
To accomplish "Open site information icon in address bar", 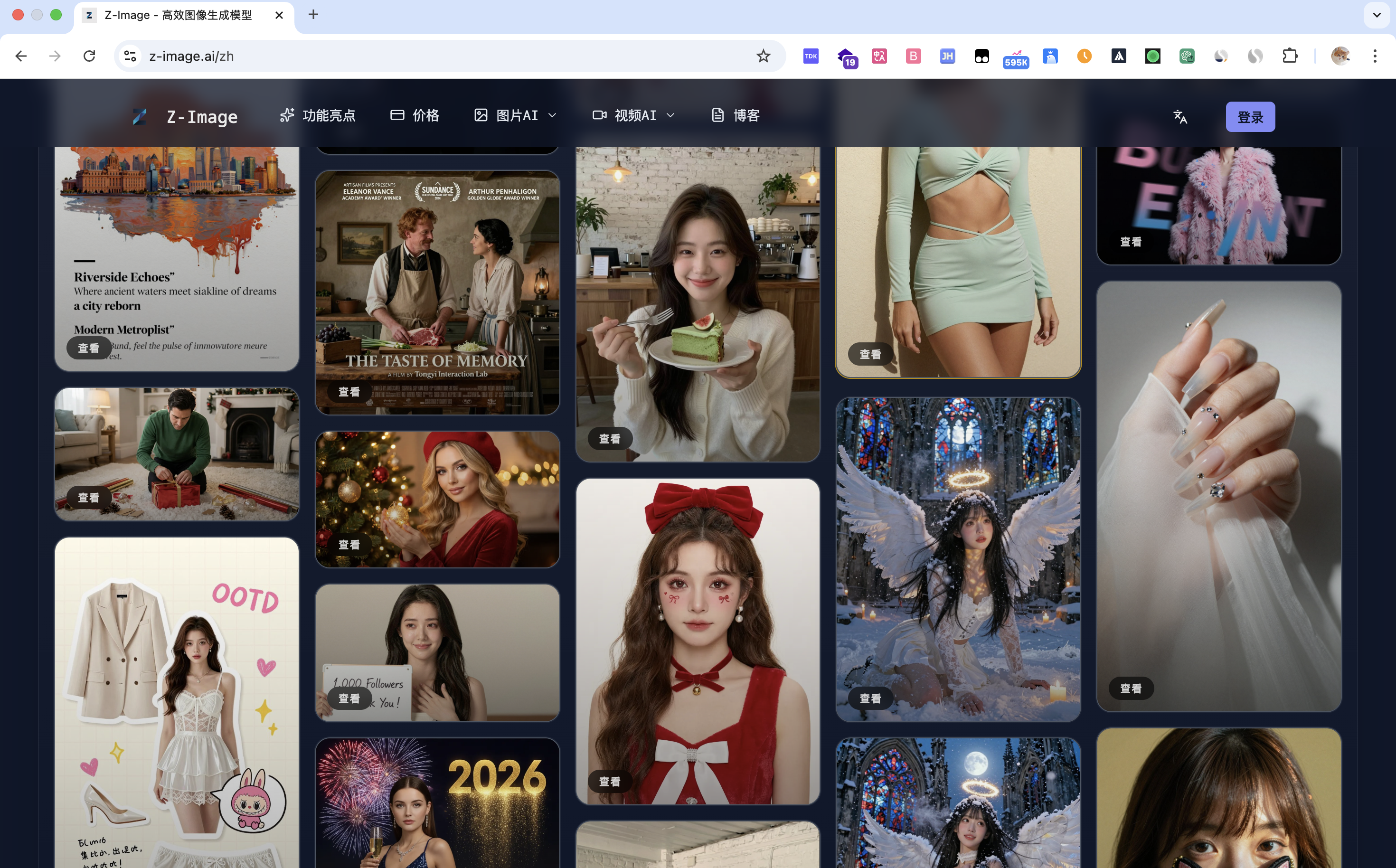I will [130, 56].
